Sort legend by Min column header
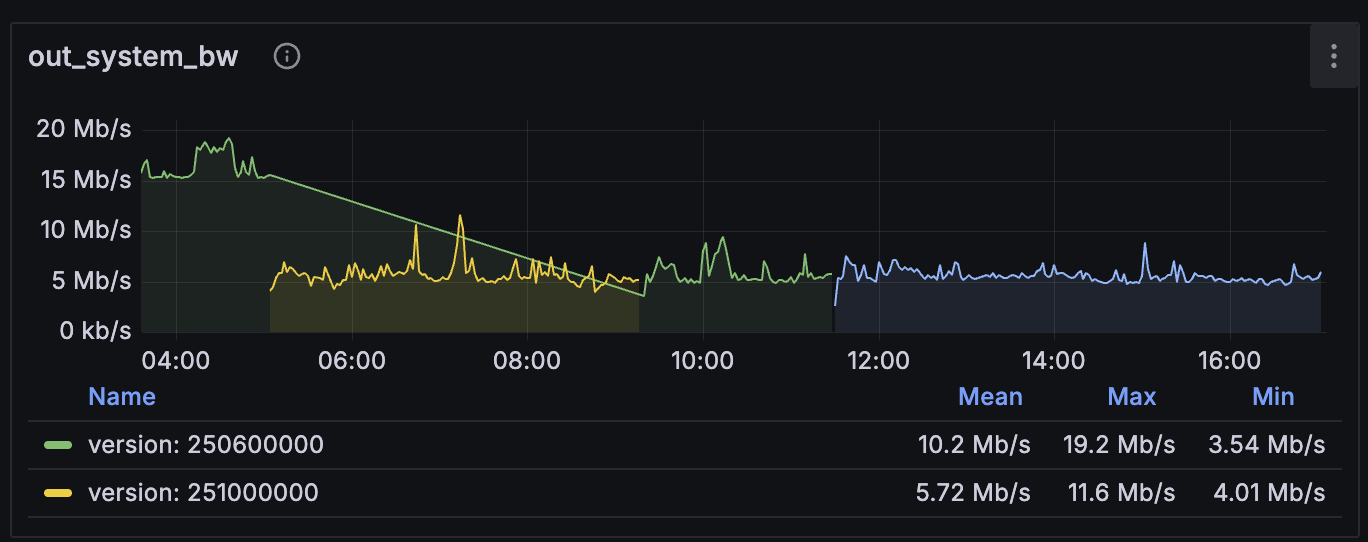Image resolution: width=1368 pixels, height=542 pixels. (1273, 397)
